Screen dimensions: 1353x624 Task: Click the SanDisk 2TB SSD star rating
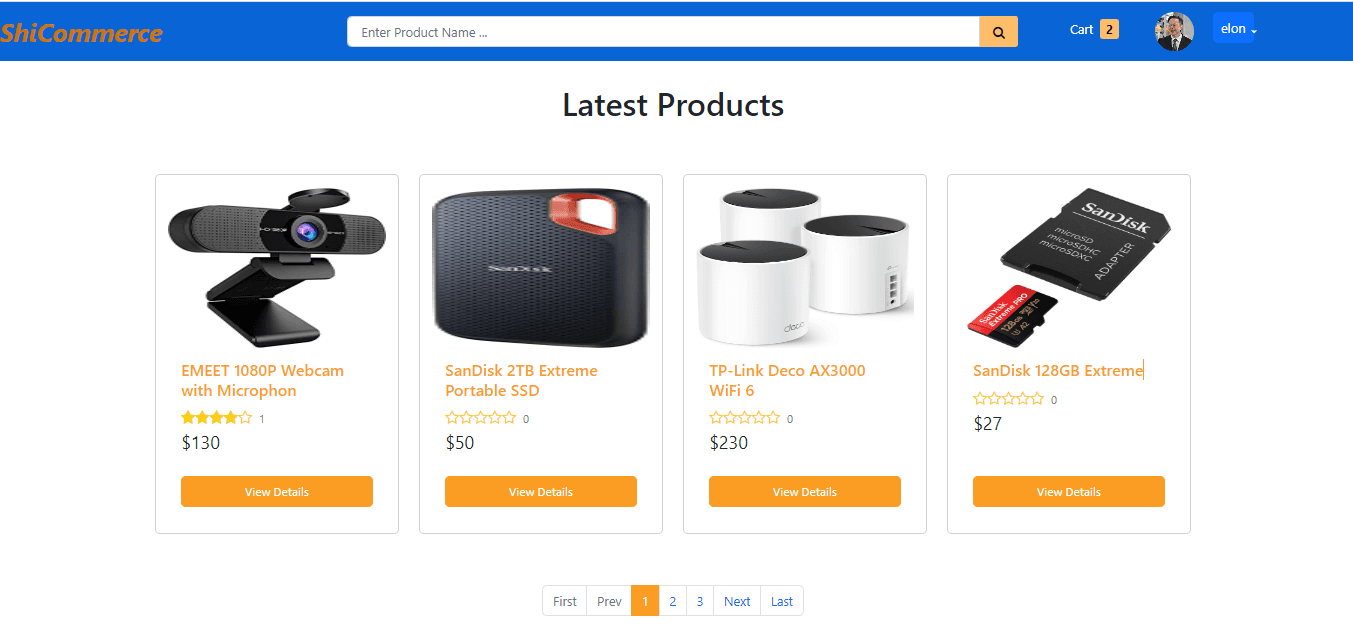pos(480,418)
